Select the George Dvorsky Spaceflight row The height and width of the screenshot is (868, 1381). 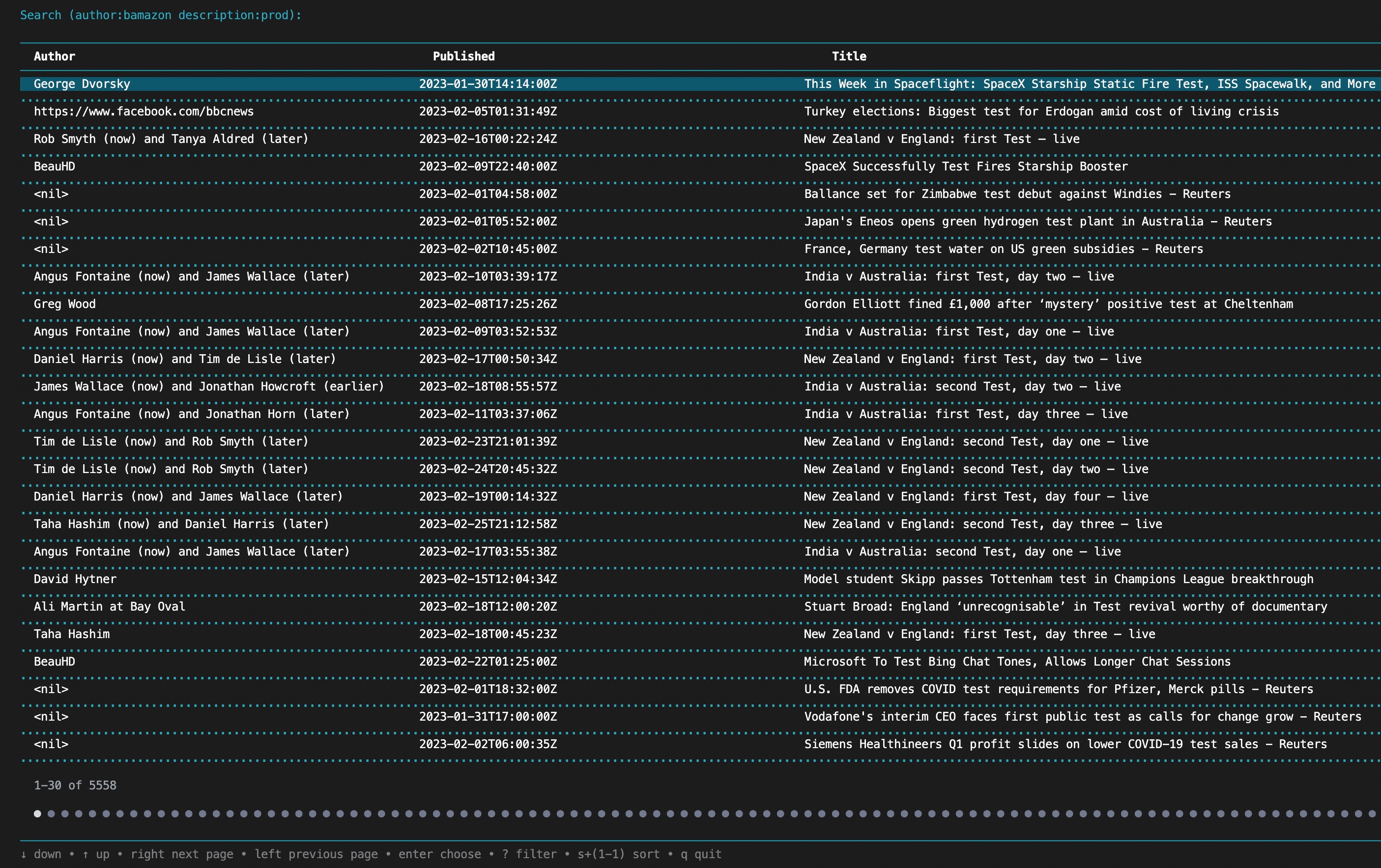(x=82, y=84)
